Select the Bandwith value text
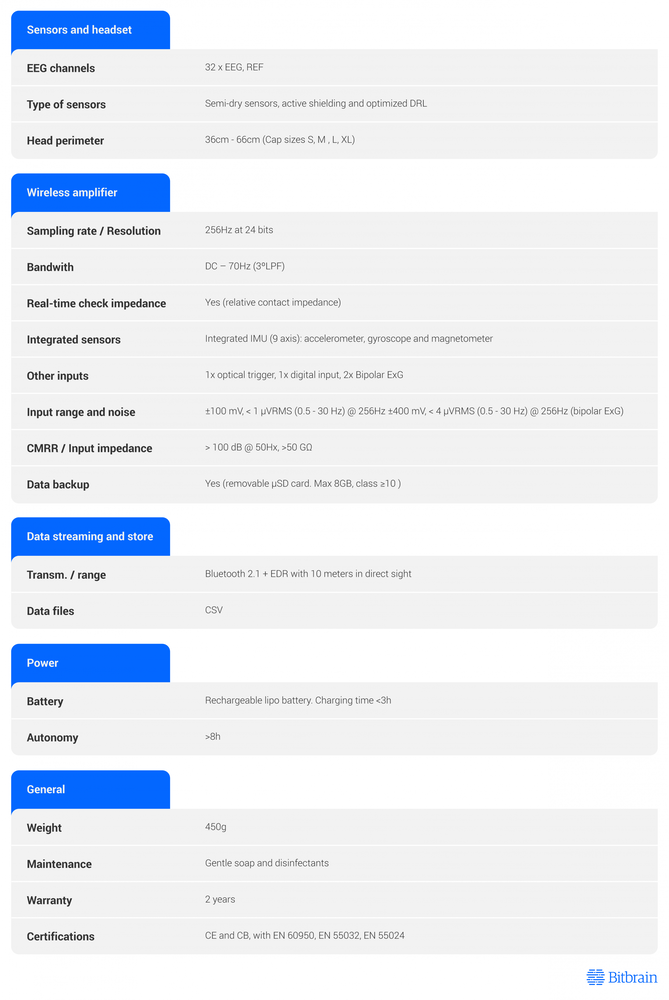Image resolution: width=669 pixels, height=1000 pixels. point(247,267)
